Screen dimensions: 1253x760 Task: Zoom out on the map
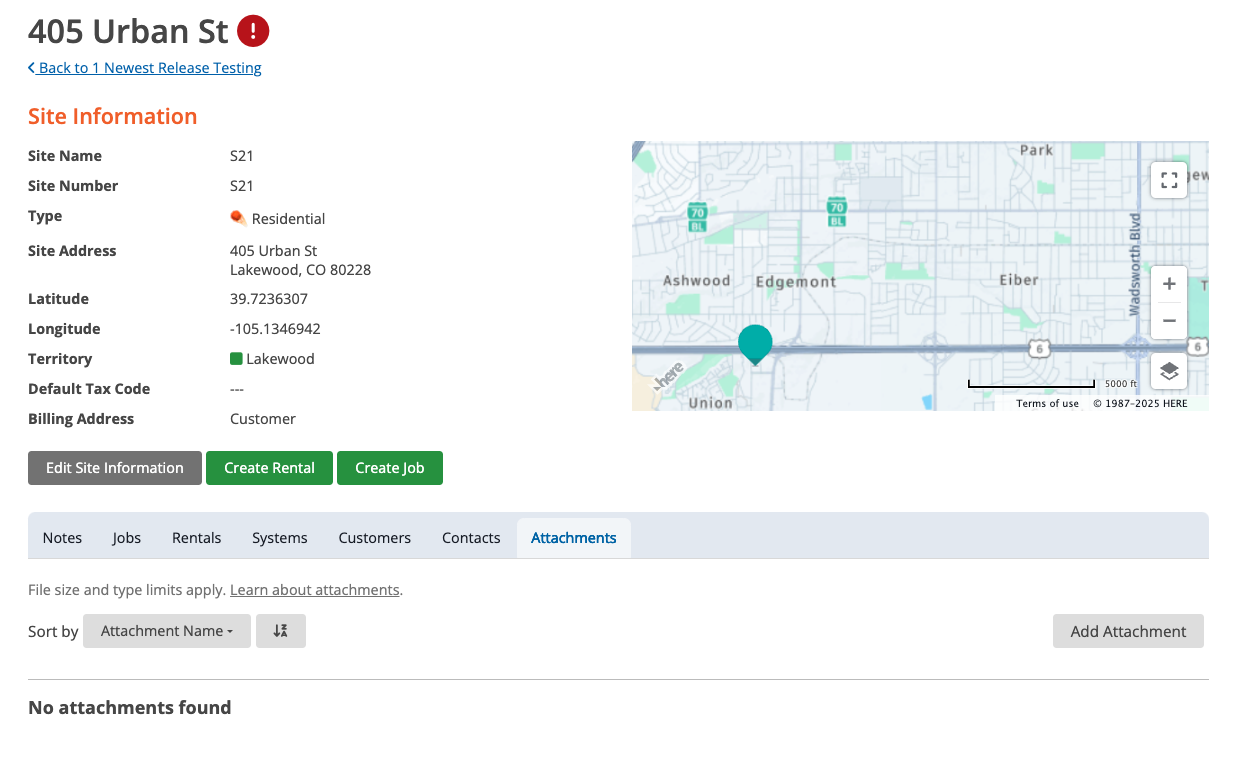tap(1169, 321)
